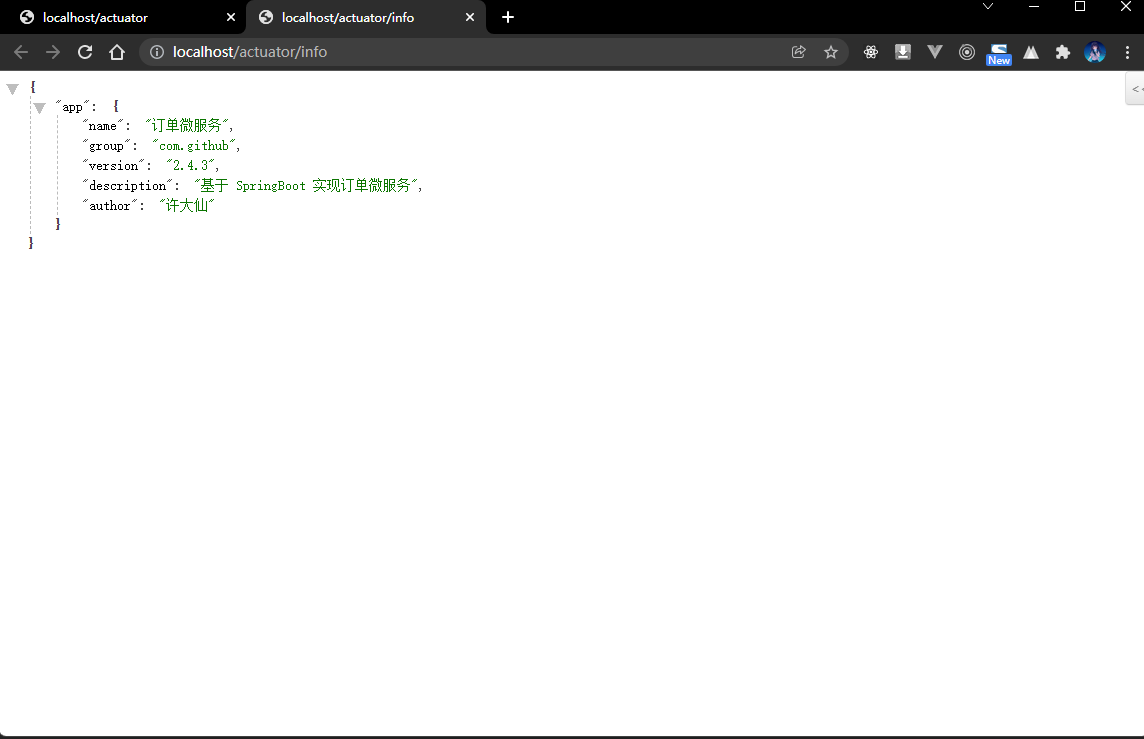Open the tab search chevron

click(x=988, y=7)
